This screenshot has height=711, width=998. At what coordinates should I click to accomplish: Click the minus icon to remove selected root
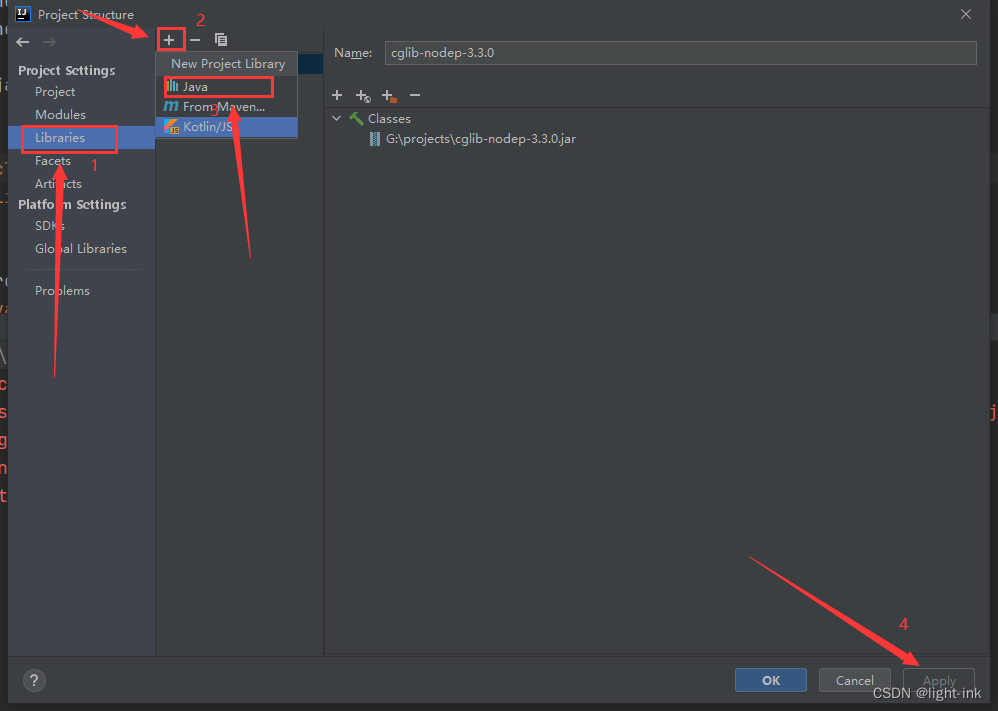pos(415,95)
